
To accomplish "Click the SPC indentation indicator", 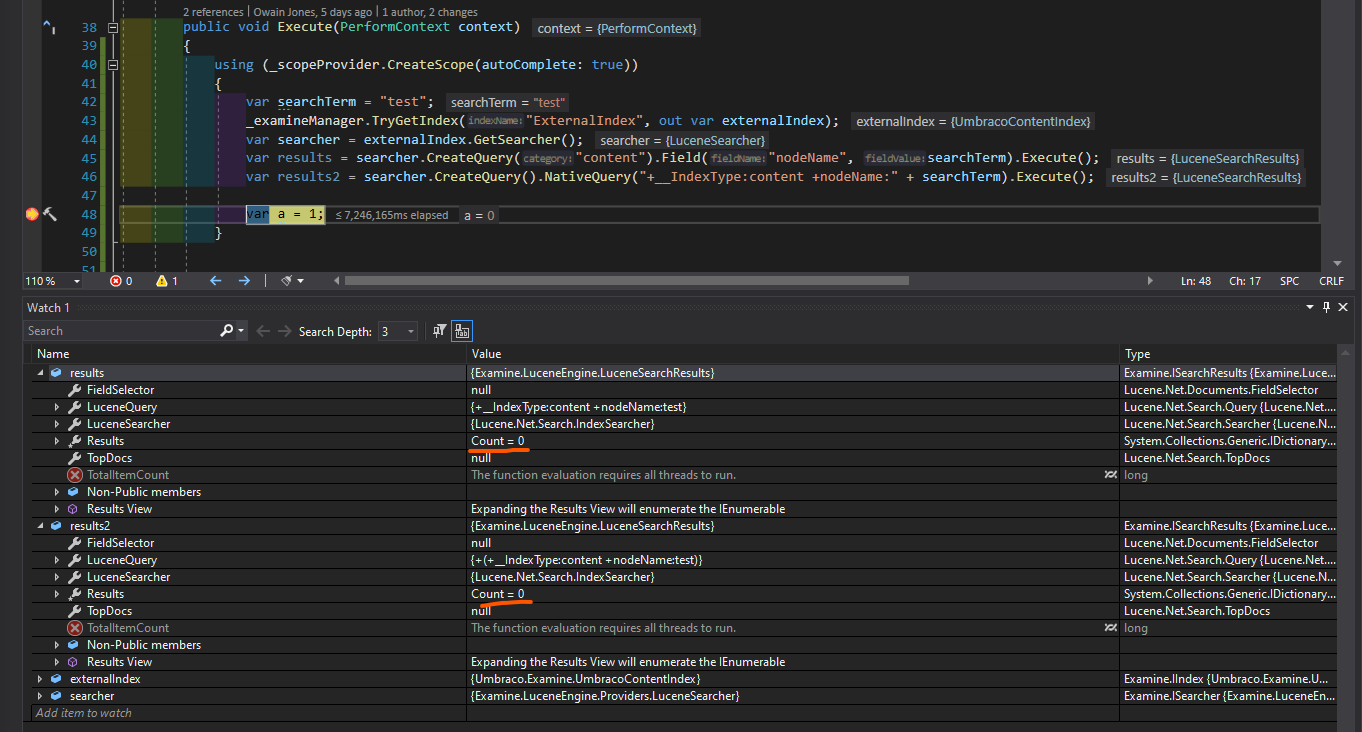I will click(1290, 281).
